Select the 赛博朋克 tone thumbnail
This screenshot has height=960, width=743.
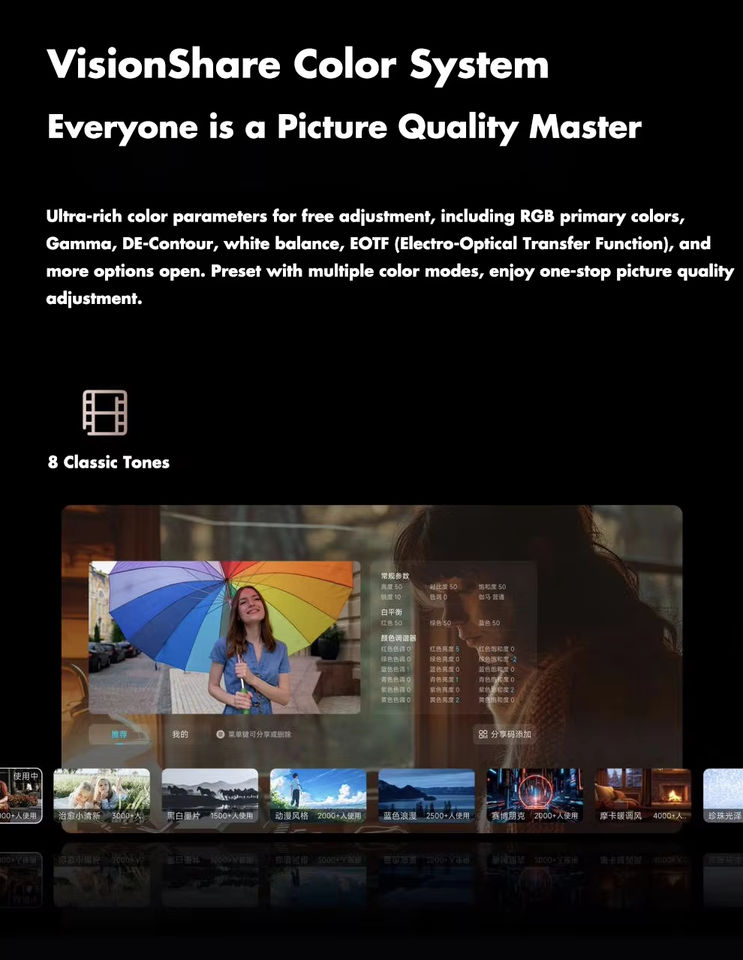pos(534,795)
